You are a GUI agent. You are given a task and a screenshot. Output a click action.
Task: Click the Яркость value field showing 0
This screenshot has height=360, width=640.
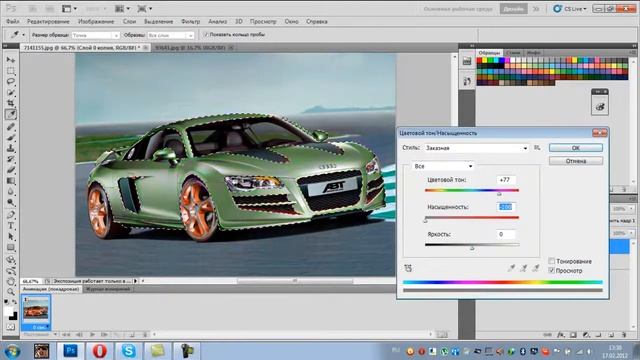tap(506, 234)
